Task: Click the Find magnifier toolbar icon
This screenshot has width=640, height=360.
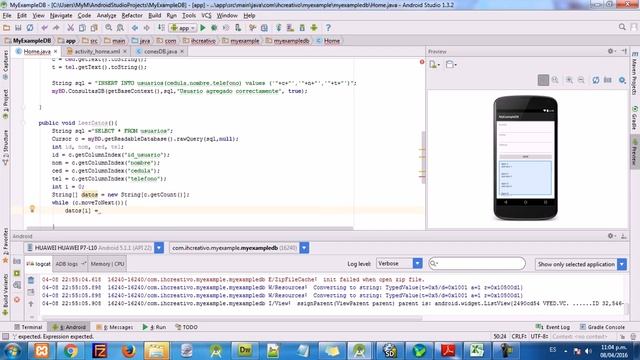Action: [x=109, y=28]
